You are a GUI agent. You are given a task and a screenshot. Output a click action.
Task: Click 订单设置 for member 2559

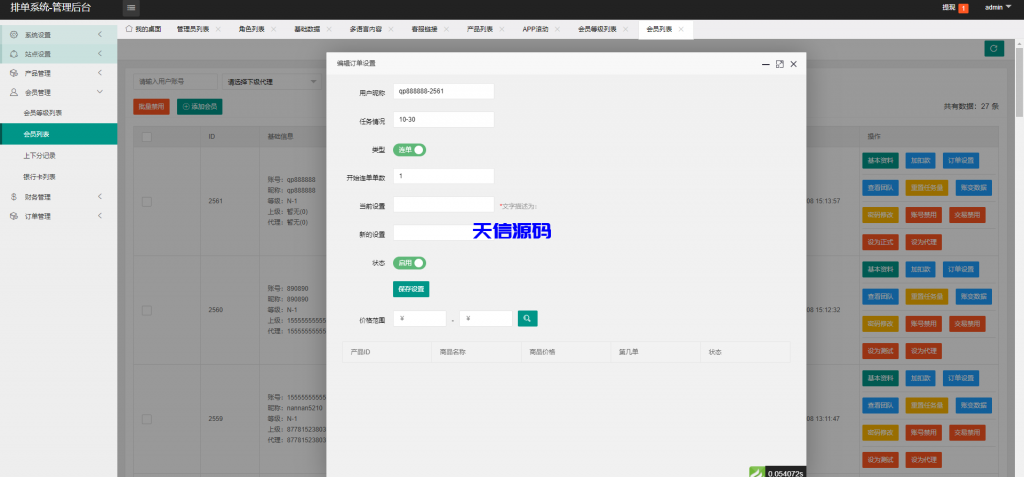point(960,378)
